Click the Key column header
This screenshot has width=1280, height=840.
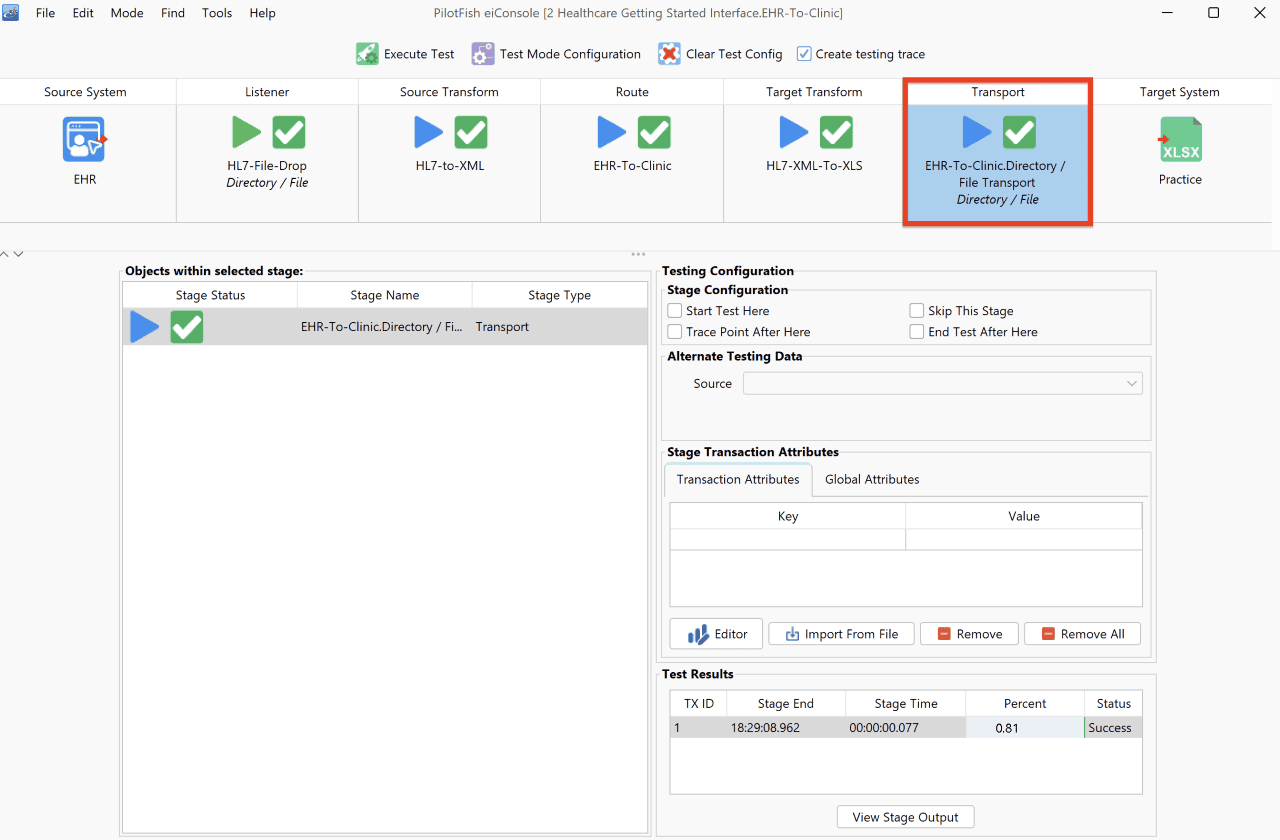click(788, 516)
